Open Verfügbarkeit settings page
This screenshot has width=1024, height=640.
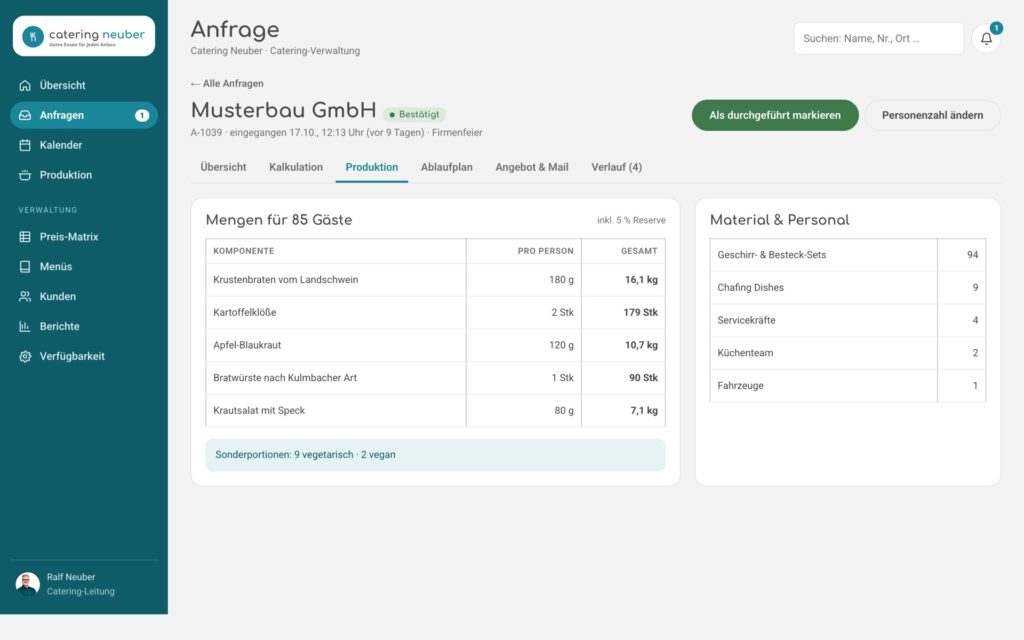[84, 357]
